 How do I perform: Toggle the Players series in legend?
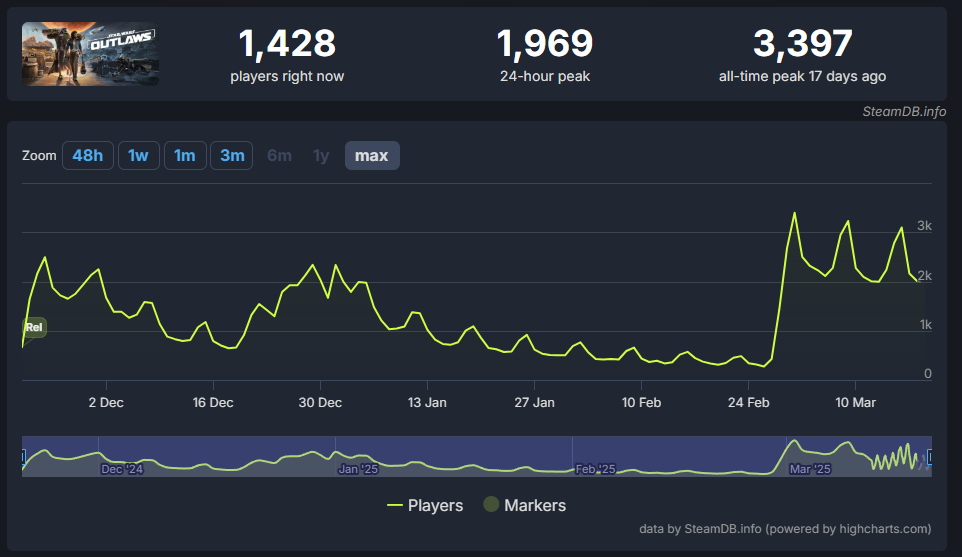pos(425,505)
